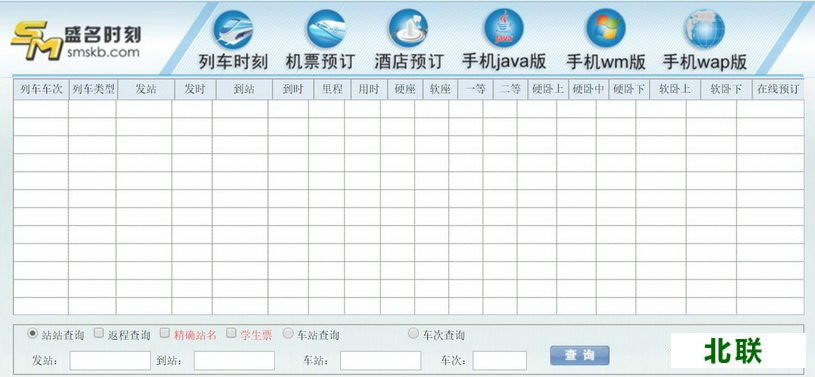The width and height of the screenshot is (815, 377).
Task: Click the smskb.com link text
Action: [x=103, y=52]
